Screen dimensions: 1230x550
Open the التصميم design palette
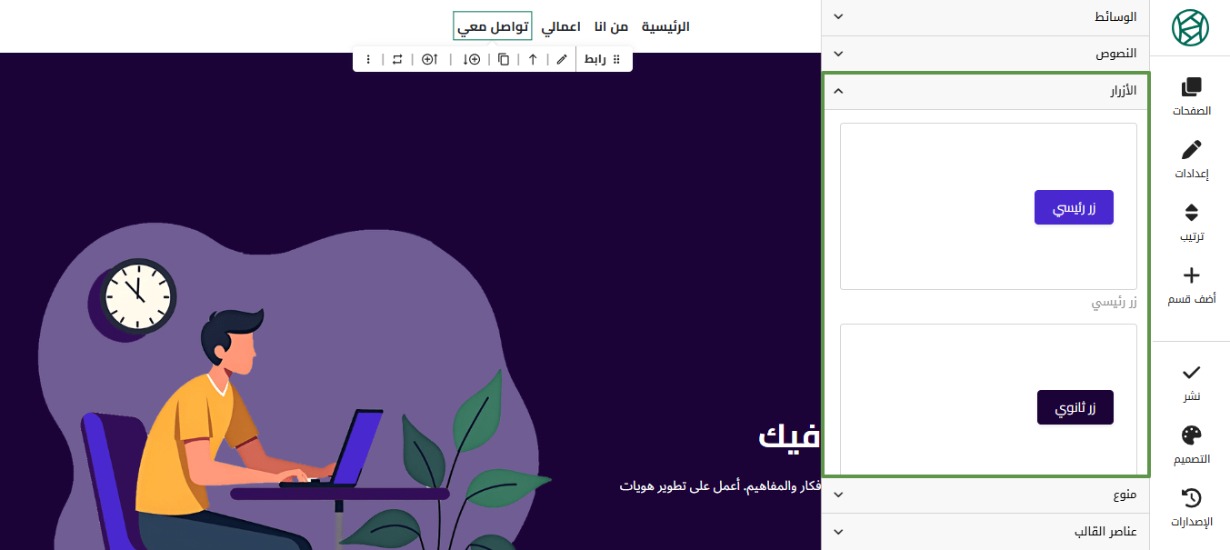click(1191, 445)
